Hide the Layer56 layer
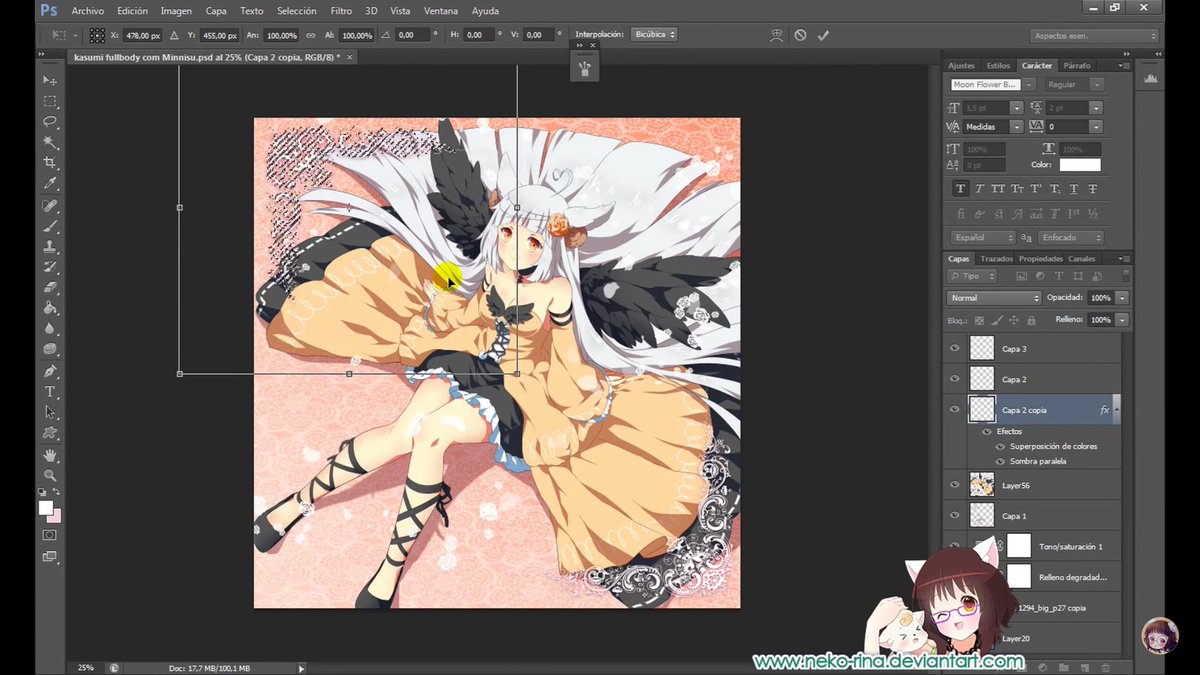The width and height of the screenshot is (1200, 675). click(954, 485)
